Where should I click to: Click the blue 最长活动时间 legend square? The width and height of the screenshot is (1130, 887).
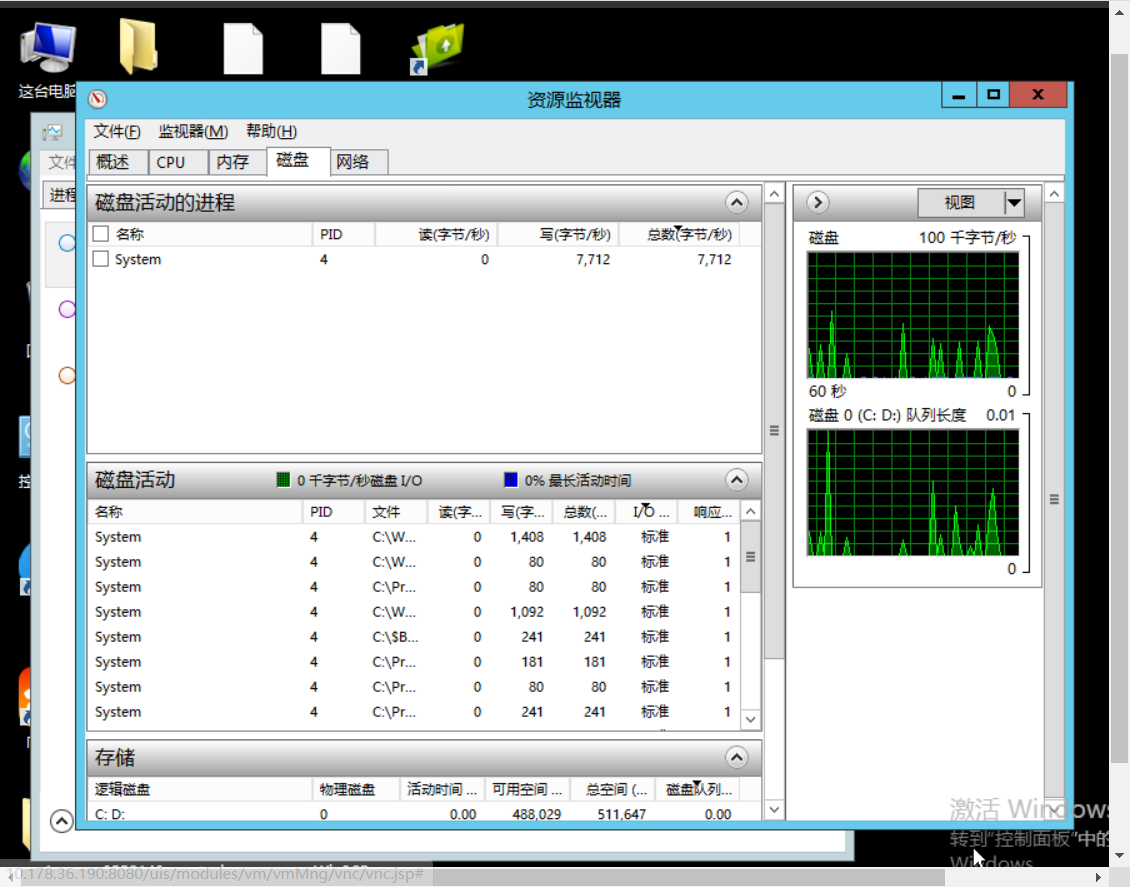(x=511, y=480)
